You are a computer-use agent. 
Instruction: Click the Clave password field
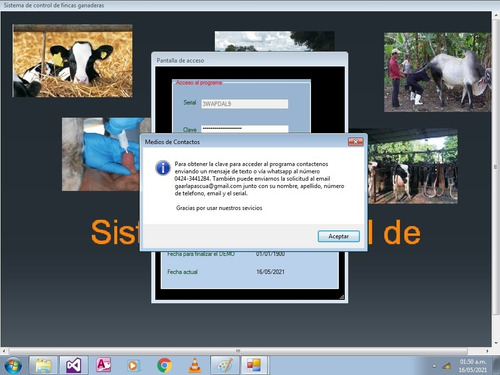coord(245,129)
